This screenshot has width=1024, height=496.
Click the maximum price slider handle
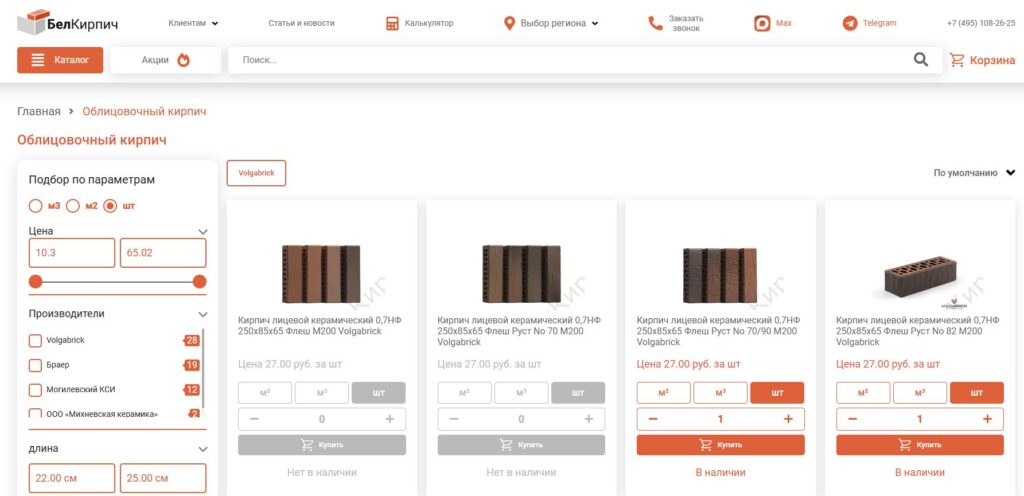click(200, 282)
